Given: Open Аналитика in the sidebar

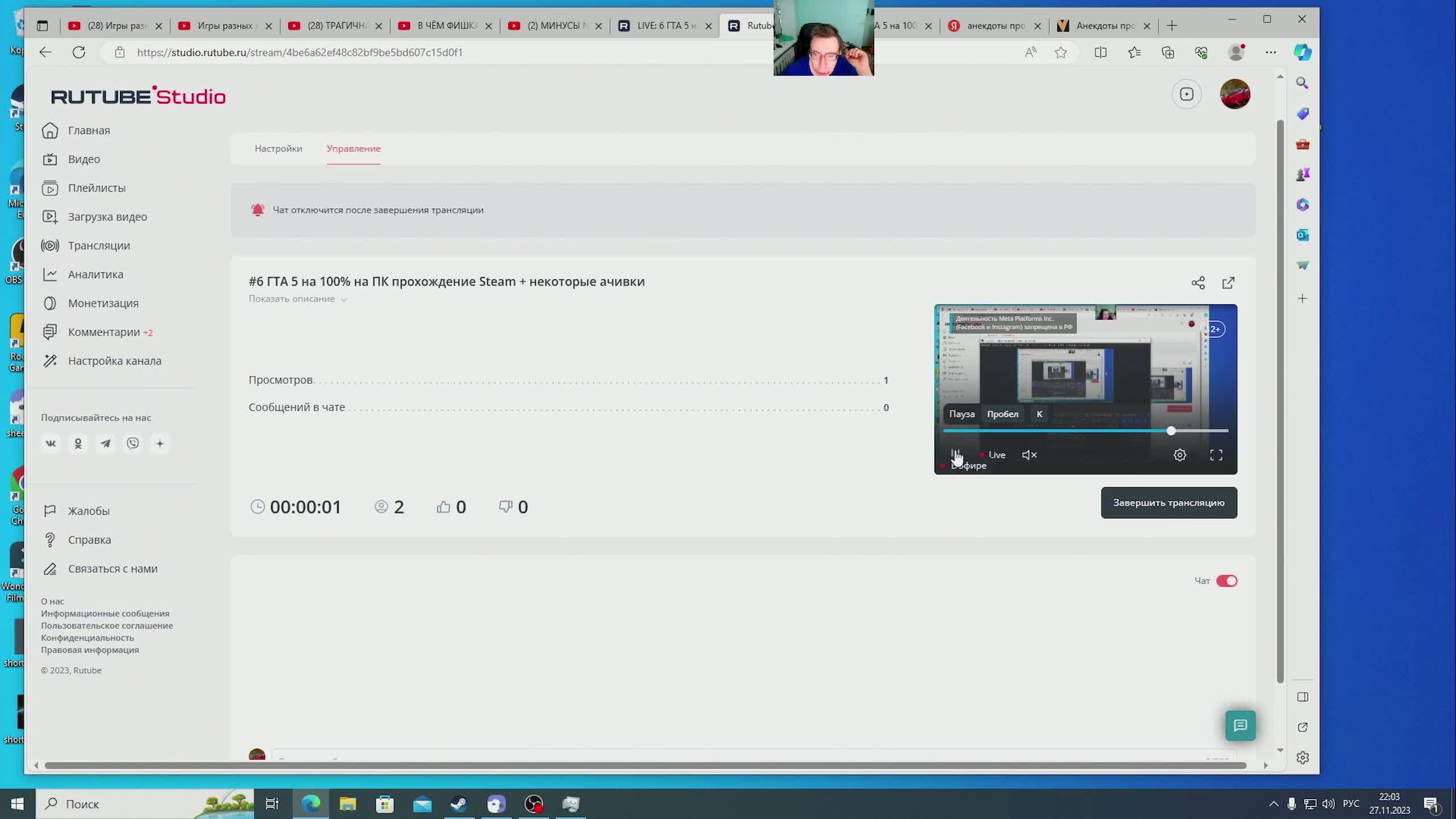Looking at the screenshot, I should click(95, 274).
